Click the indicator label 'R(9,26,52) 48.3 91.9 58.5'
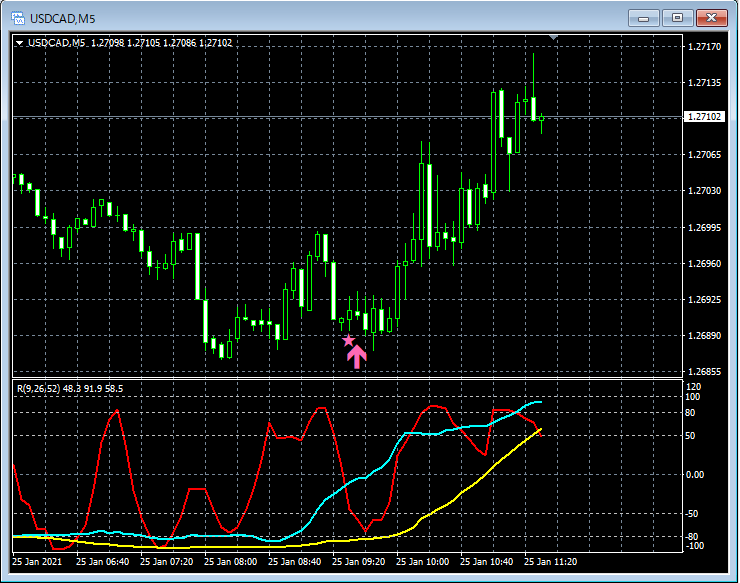This screenshot has height=583, width=740. click(70, 389)
